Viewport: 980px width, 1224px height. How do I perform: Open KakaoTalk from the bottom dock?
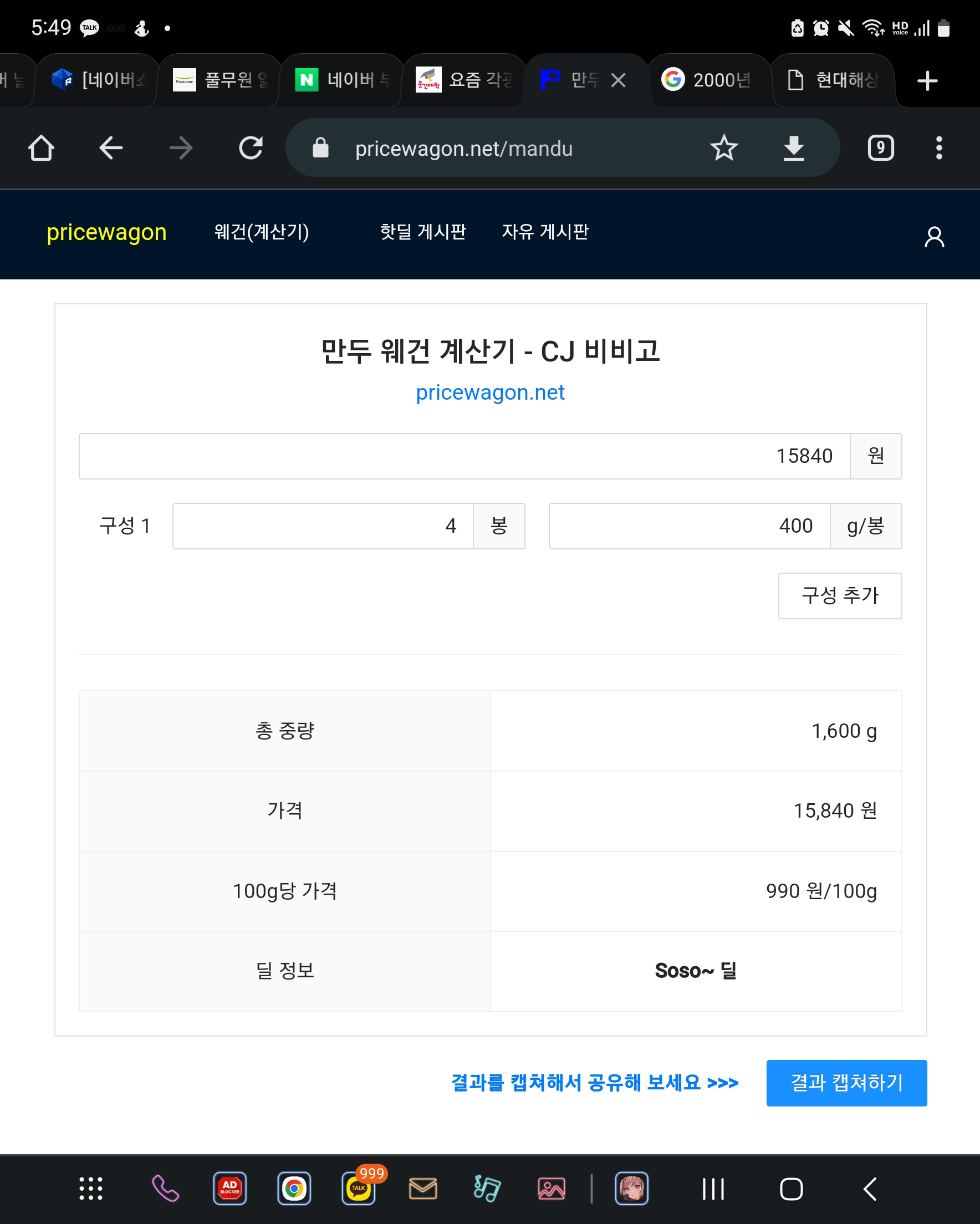[358, 1188]
